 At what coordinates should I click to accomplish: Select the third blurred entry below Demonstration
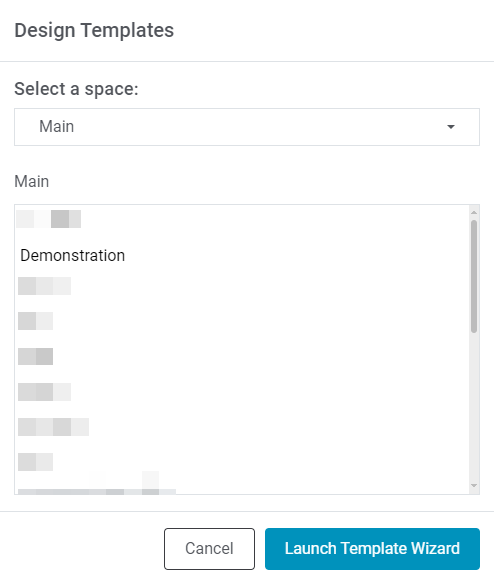[35, 356]
